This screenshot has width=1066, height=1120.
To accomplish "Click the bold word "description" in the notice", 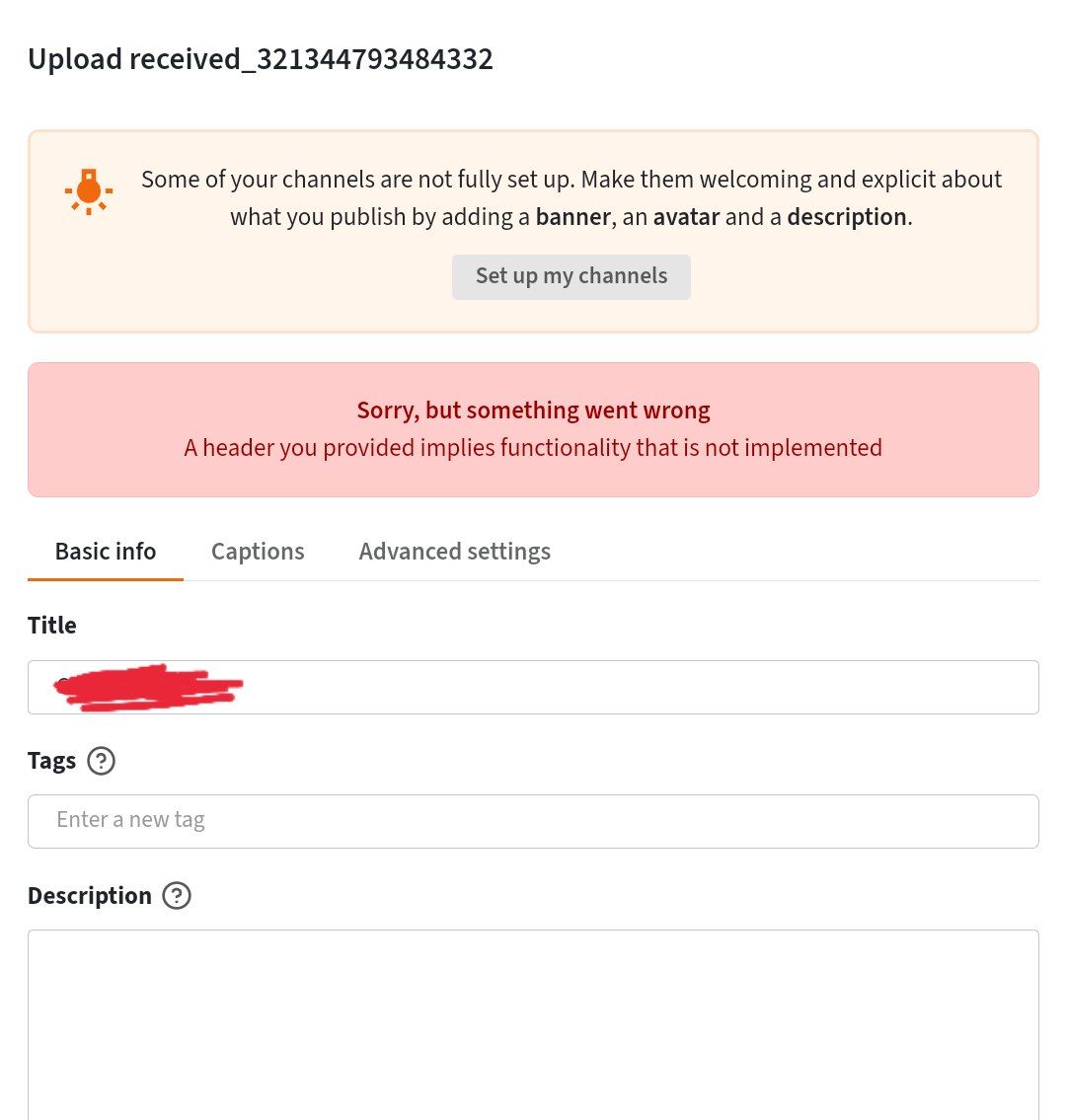I will click(846, 216).
